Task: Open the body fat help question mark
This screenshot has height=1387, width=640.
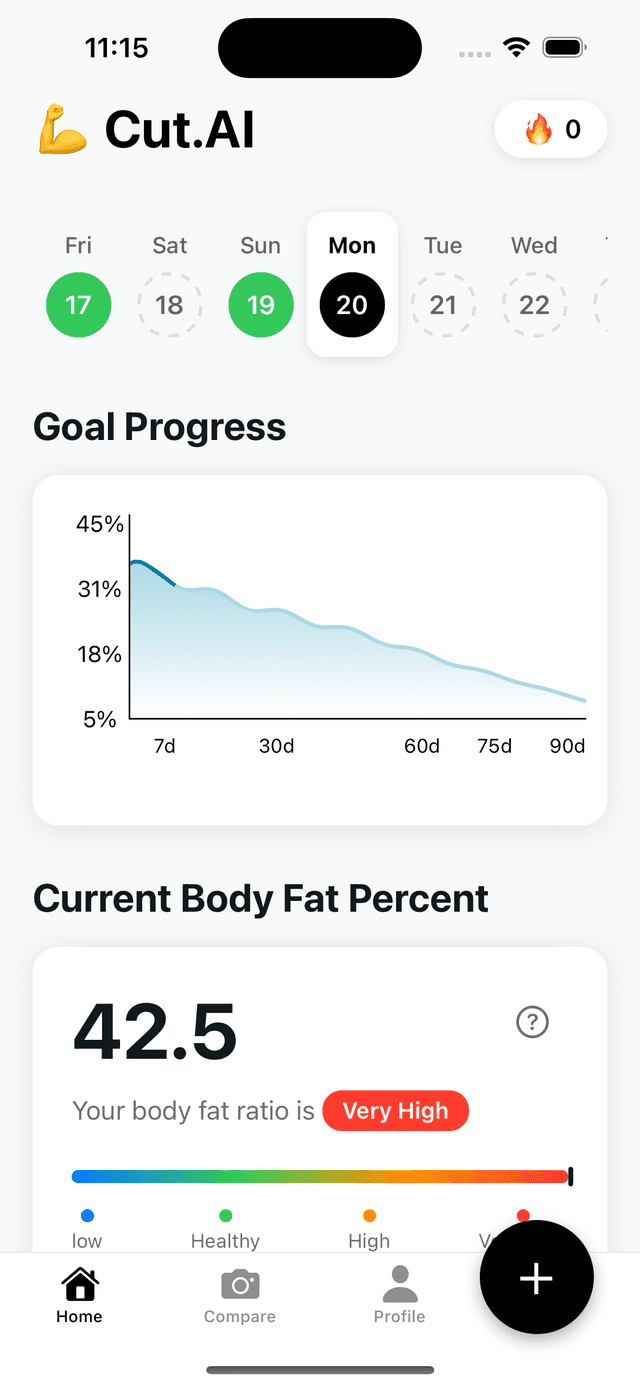Action: coord(532,1022)
